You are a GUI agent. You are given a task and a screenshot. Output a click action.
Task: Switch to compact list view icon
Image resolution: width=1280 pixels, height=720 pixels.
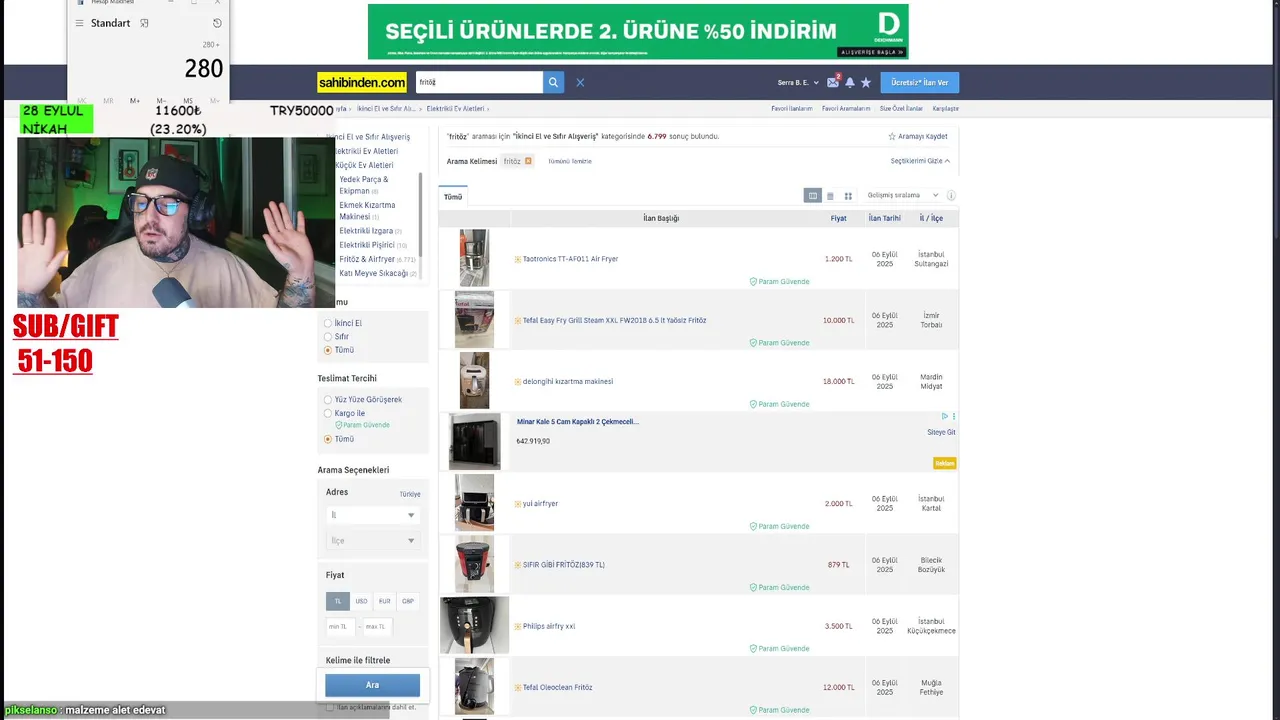point(830,196)
